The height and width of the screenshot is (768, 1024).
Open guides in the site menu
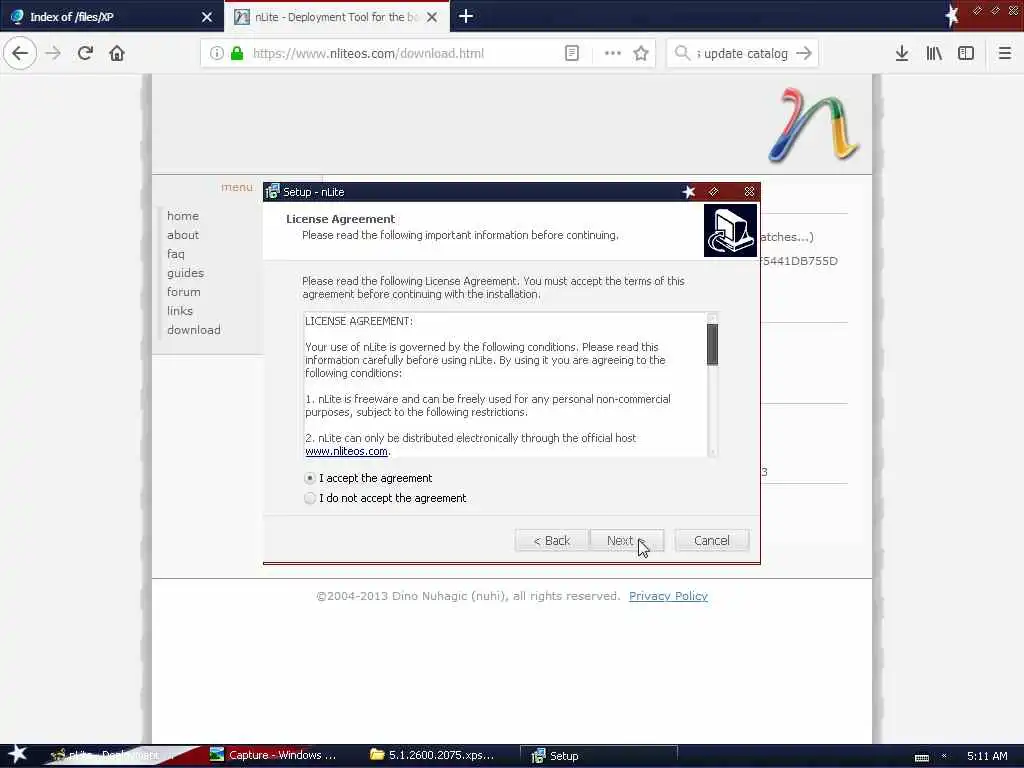coord(185,273)
